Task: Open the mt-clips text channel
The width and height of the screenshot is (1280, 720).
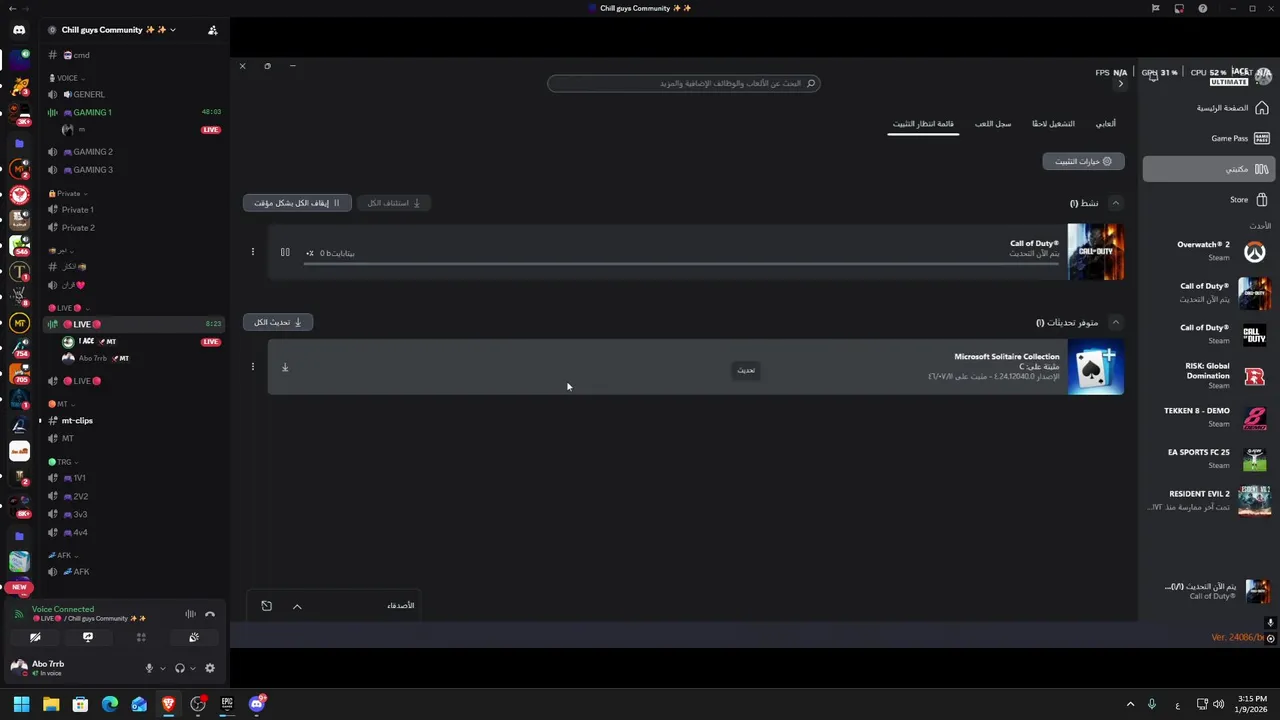Action: point(134,421)
